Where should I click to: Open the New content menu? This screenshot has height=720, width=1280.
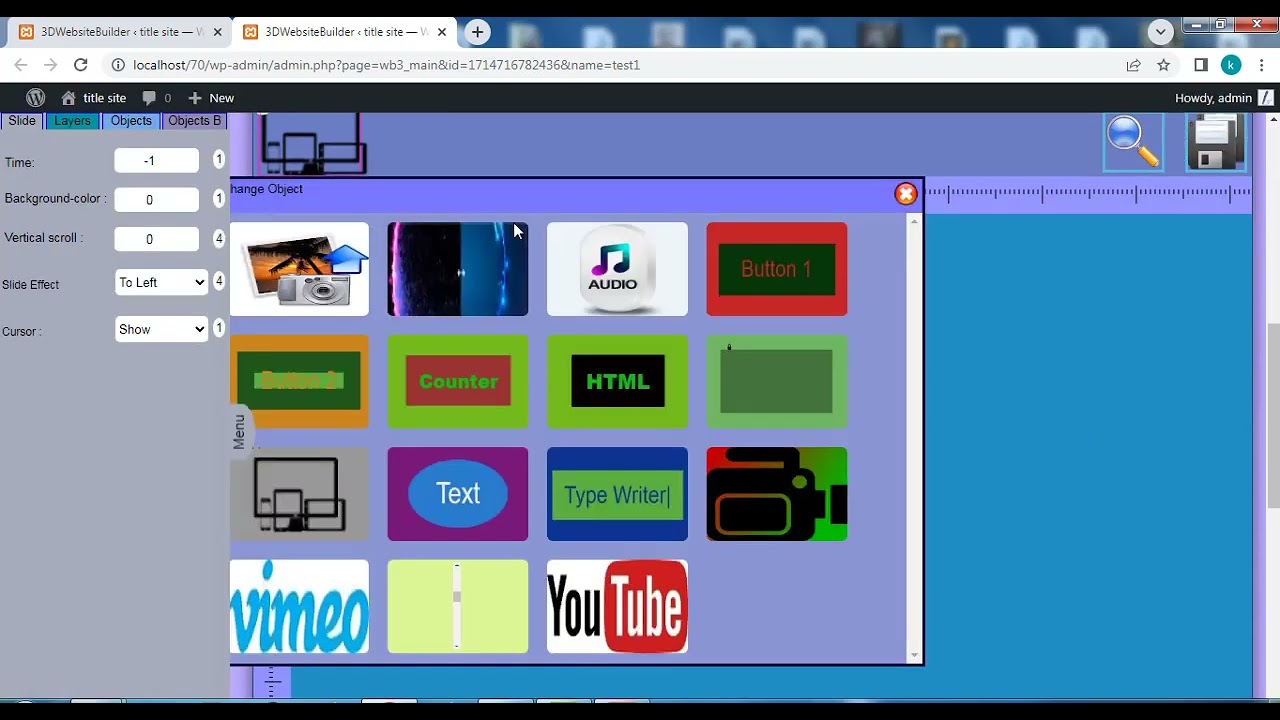click(211, 98)
